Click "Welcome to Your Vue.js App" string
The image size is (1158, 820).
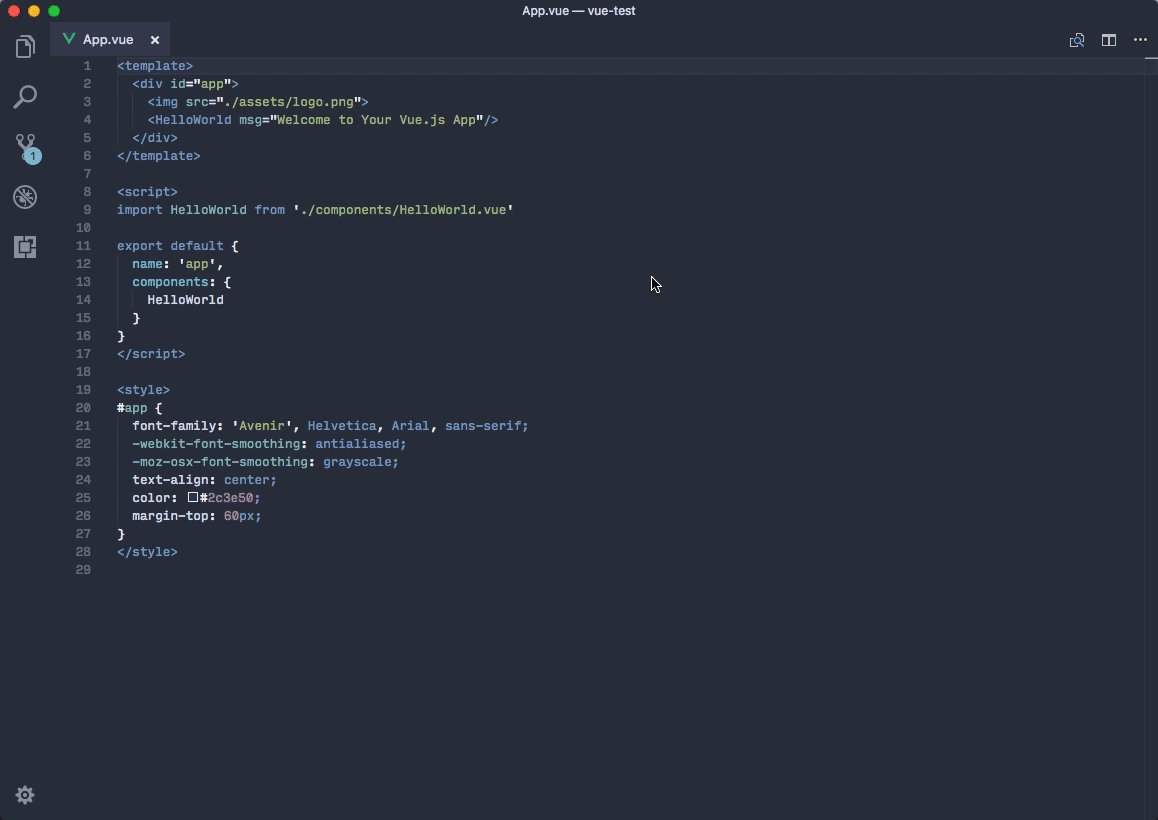pyautogui.click(x=377, y=120)
